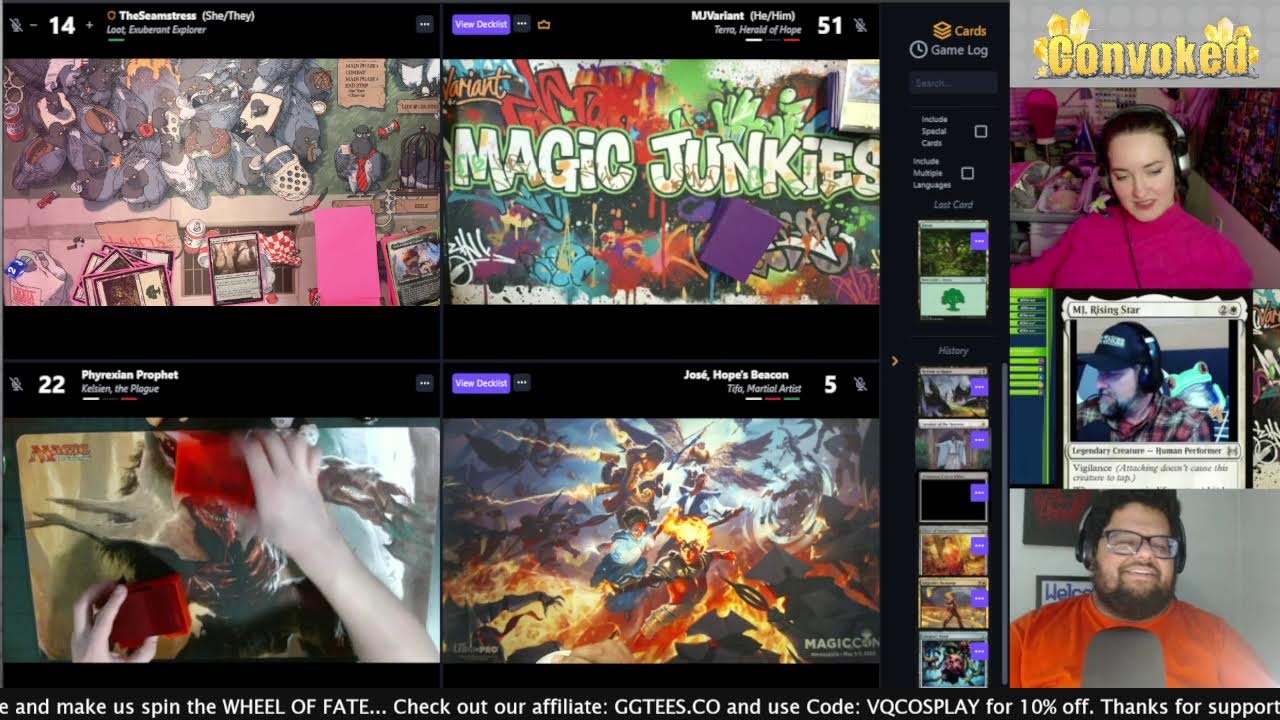The image size is (1280, 720).
Task: Open options on fifth History card
Action: 978,598
